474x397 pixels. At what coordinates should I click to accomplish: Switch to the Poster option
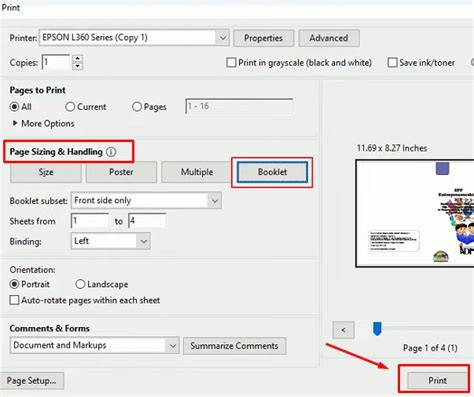click(x=121, y=172)
